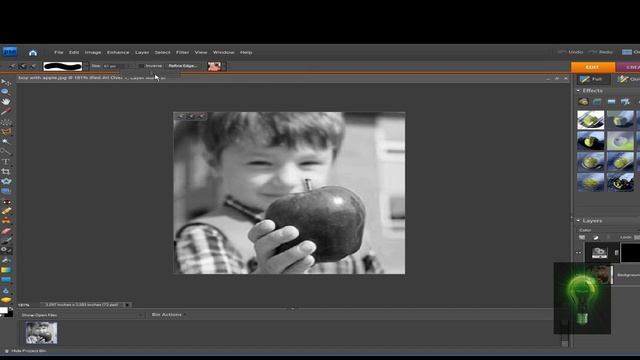Select the Magic Wand tool

click(6, 141)
